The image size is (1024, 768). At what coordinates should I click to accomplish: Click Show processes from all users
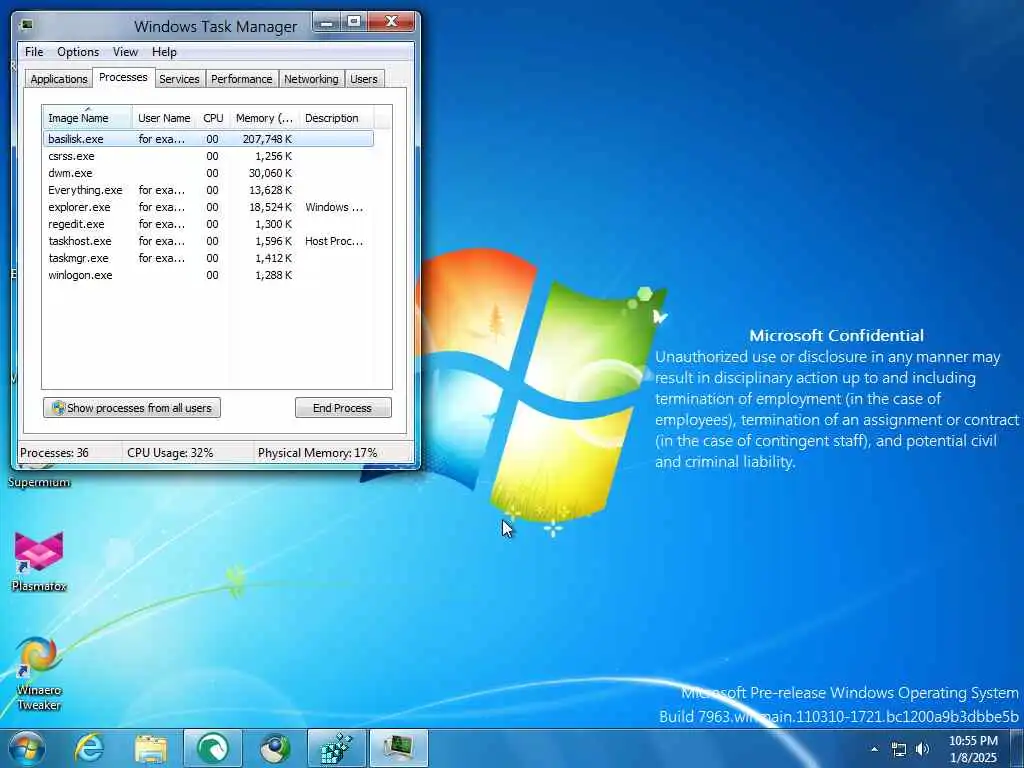point(132,408)
